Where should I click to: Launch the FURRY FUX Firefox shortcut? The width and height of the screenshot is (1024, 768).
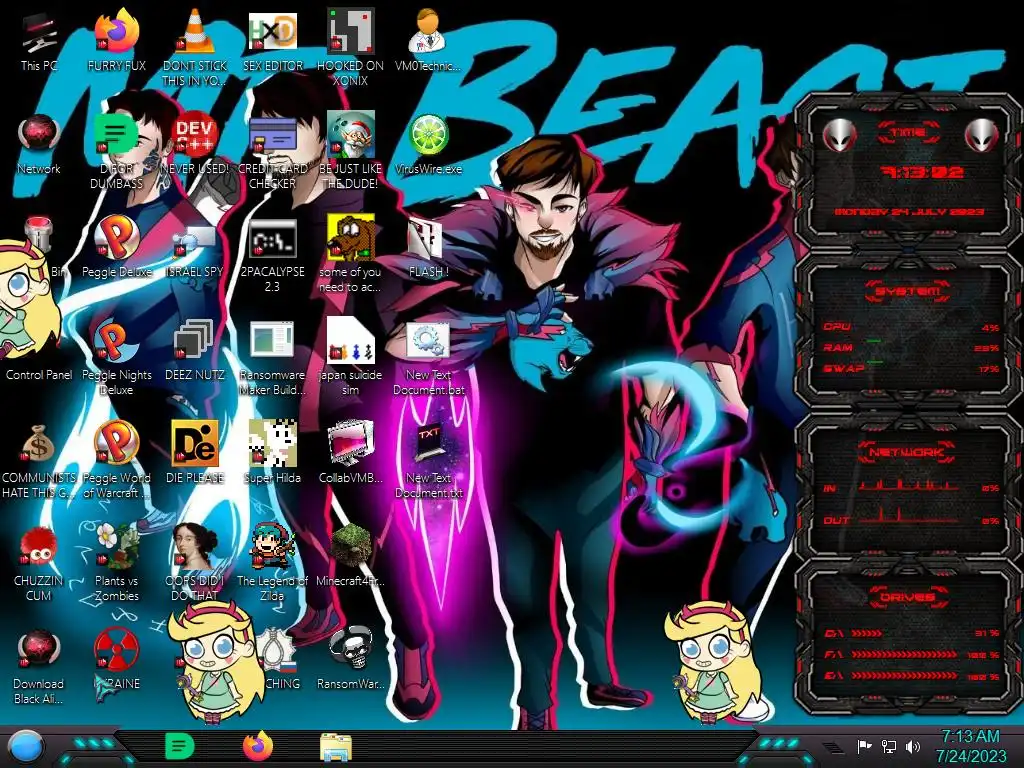[x=116, y=31]
